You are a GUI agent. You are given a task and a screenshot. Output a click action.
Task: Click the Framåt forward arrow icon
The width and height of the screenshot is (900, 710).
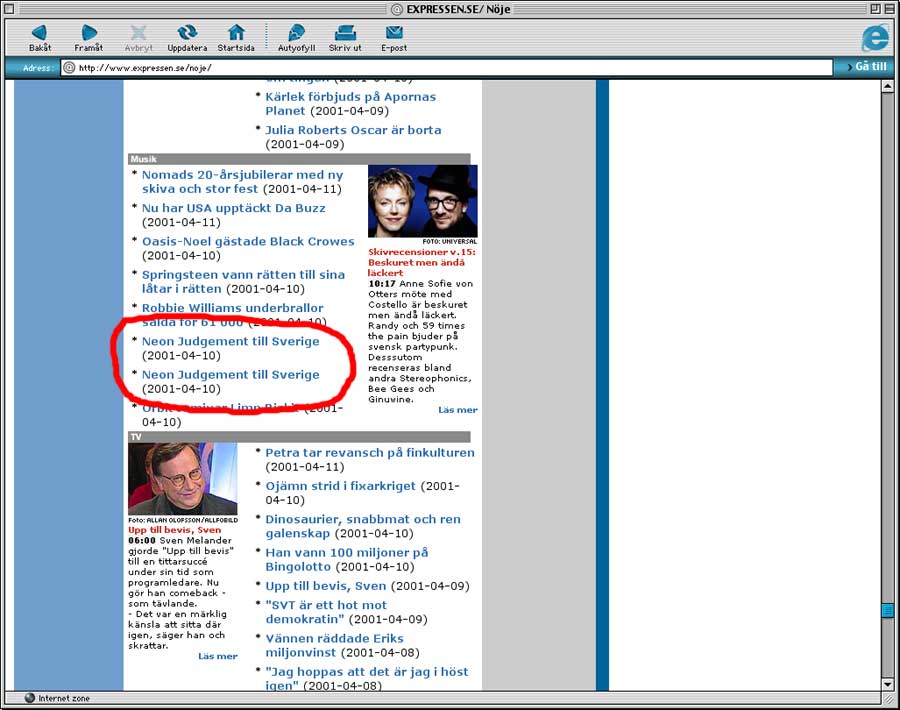[89, 33]
